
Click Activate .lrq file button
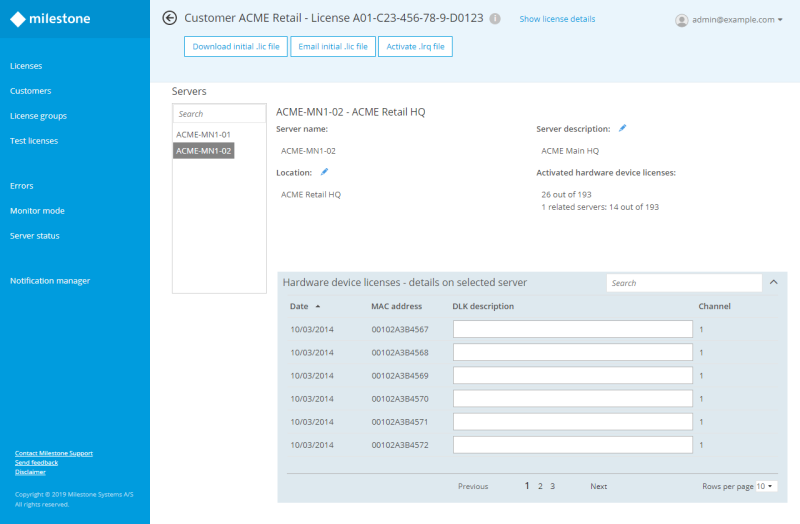(x=415, y=46)
